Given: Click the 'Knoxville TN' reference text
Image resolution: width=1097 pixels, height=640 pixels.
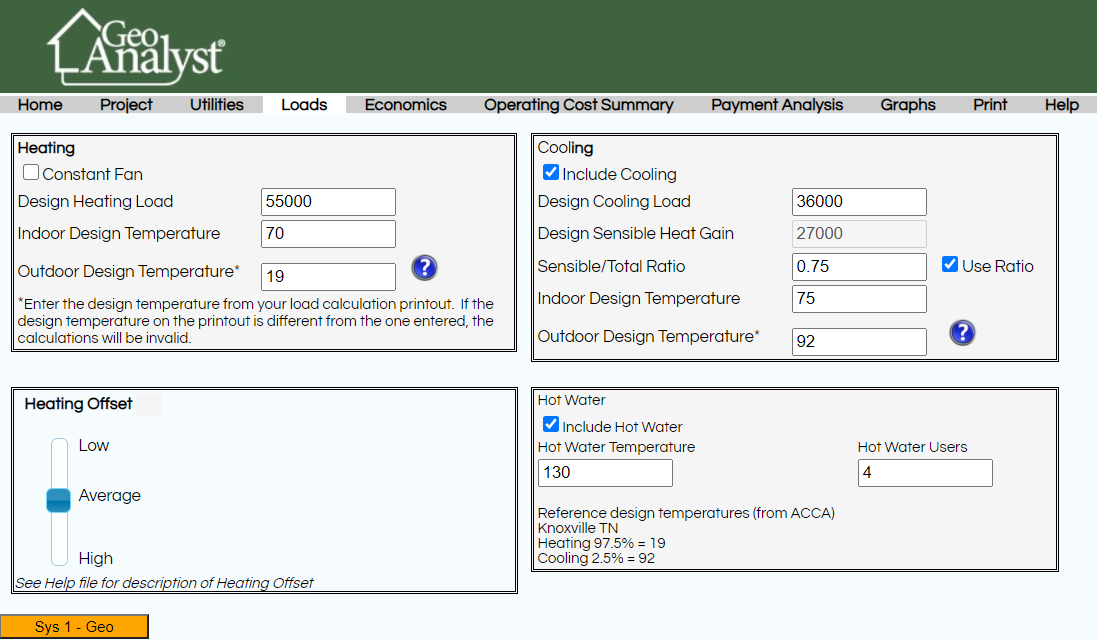Looking at the screenshot, I should point(578,528).
